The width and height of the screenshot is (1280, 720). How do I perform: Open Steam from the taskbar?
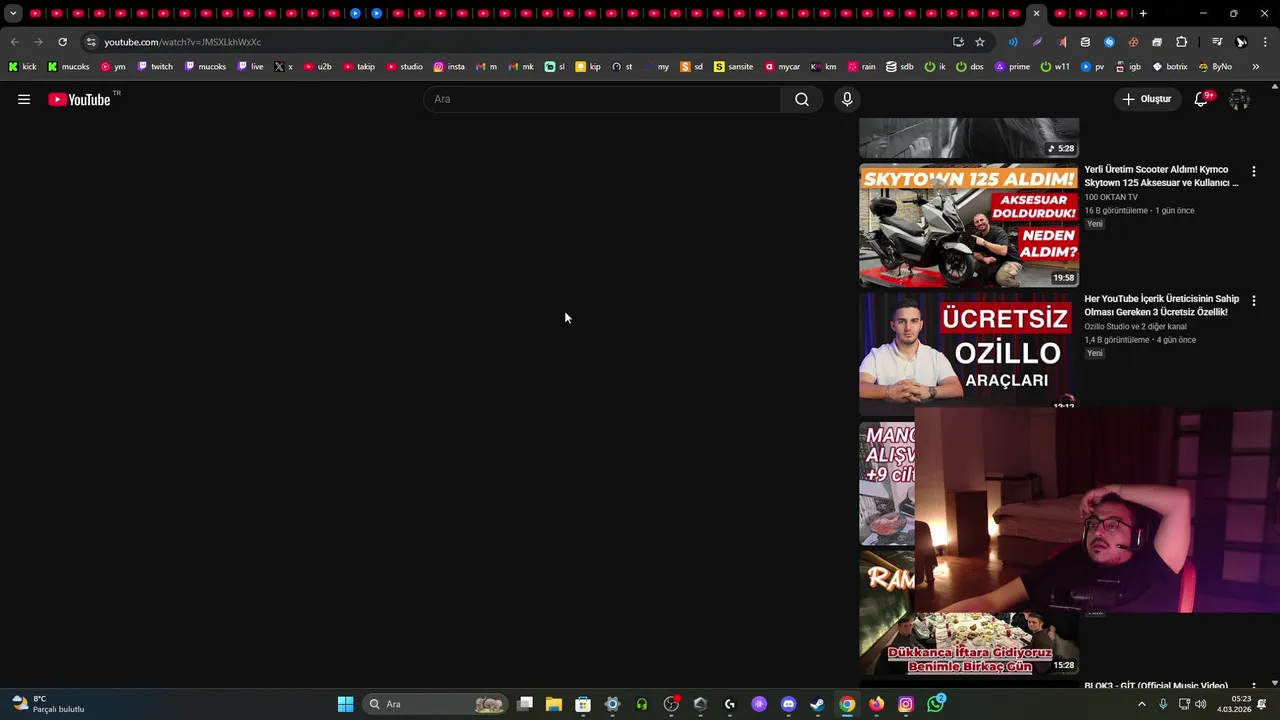click(817, 704)
